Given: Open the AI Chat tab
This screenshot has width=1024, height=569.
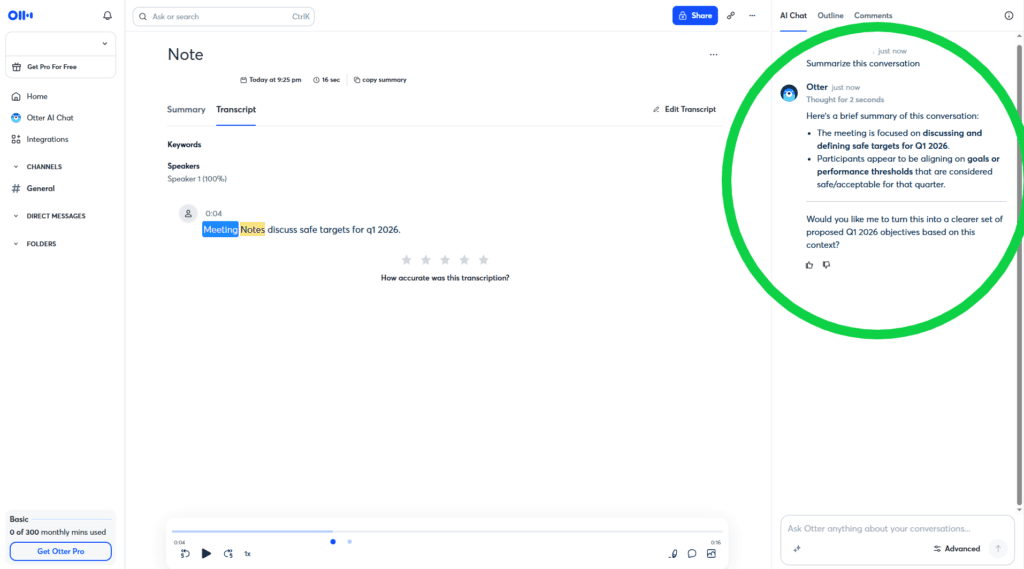Looking at the screenshot, I should click(793, 16).
